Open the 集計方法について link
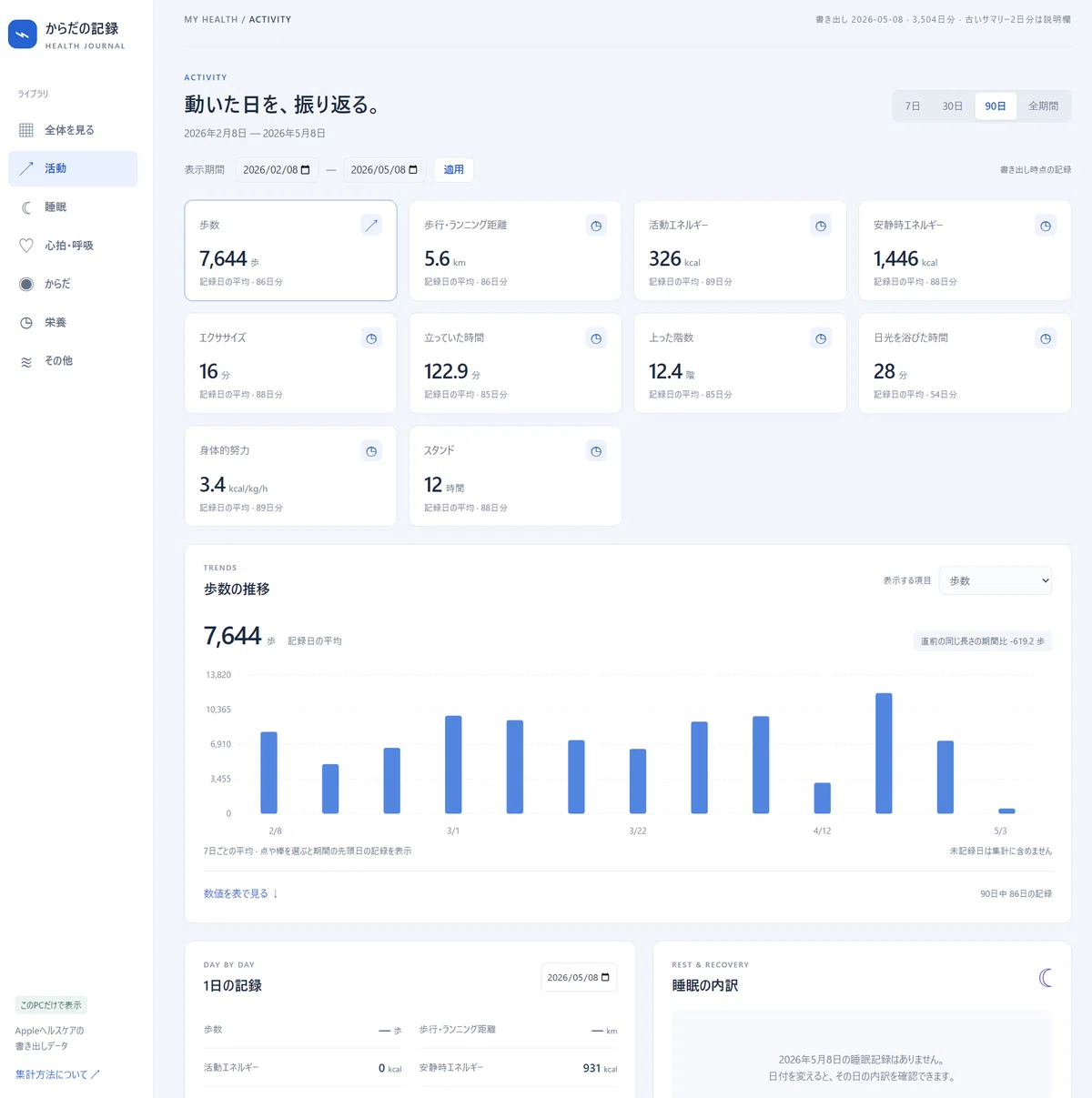The width and height of the screenshot is (1092, 1098). click(57, 1074)
